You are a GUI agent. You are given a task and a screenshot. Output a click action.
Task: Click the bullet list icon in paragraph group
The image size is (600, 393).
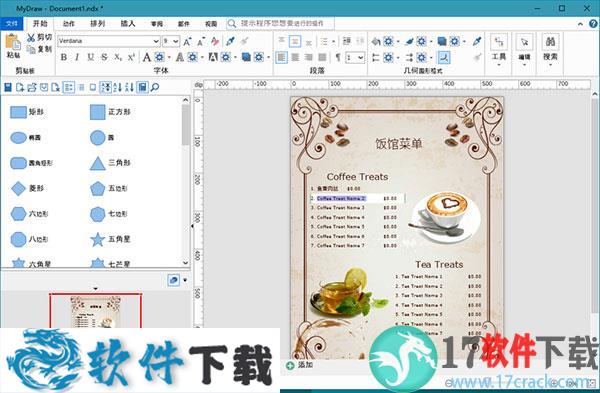[324, 41]
